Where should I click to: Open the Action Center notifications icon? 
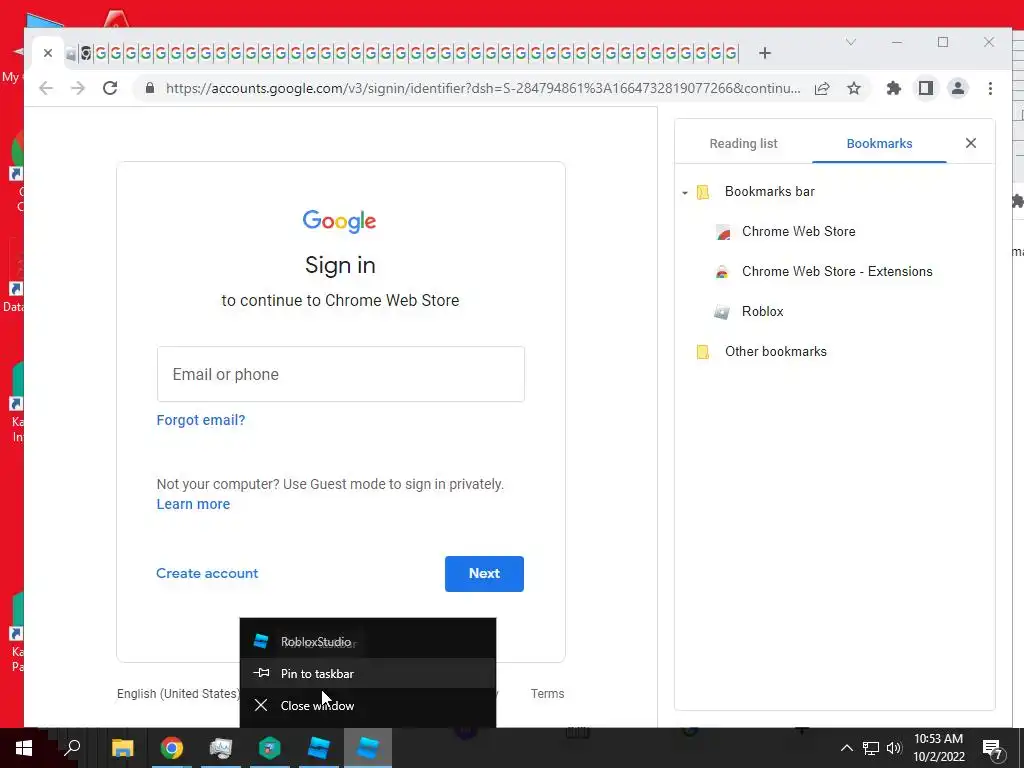[x=993, y=749]
